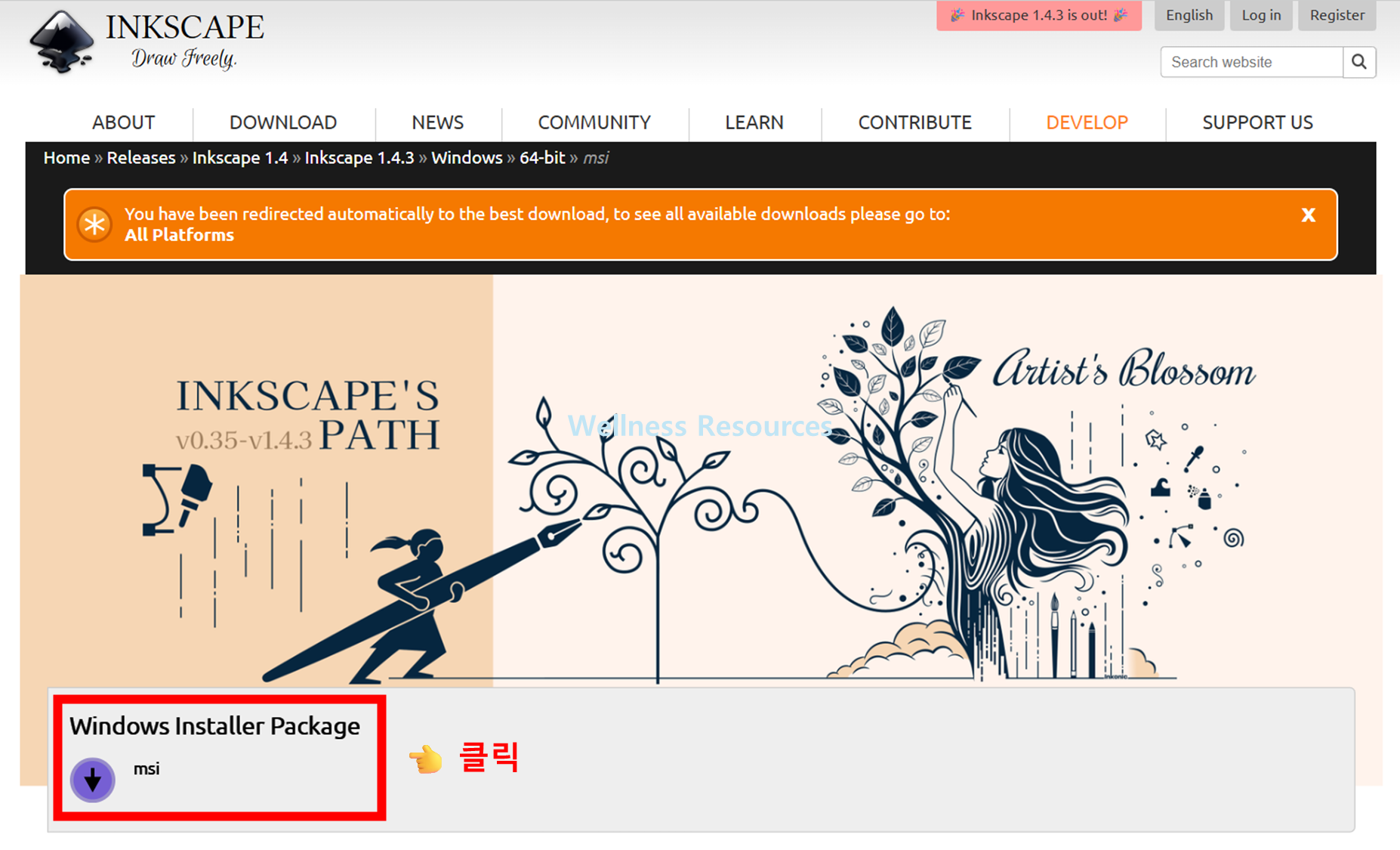Image resolution: width=1400 pixels, height=850 pixels.
Task: Dismiss the orange redirect notice with X
Action: (1309, 215)
